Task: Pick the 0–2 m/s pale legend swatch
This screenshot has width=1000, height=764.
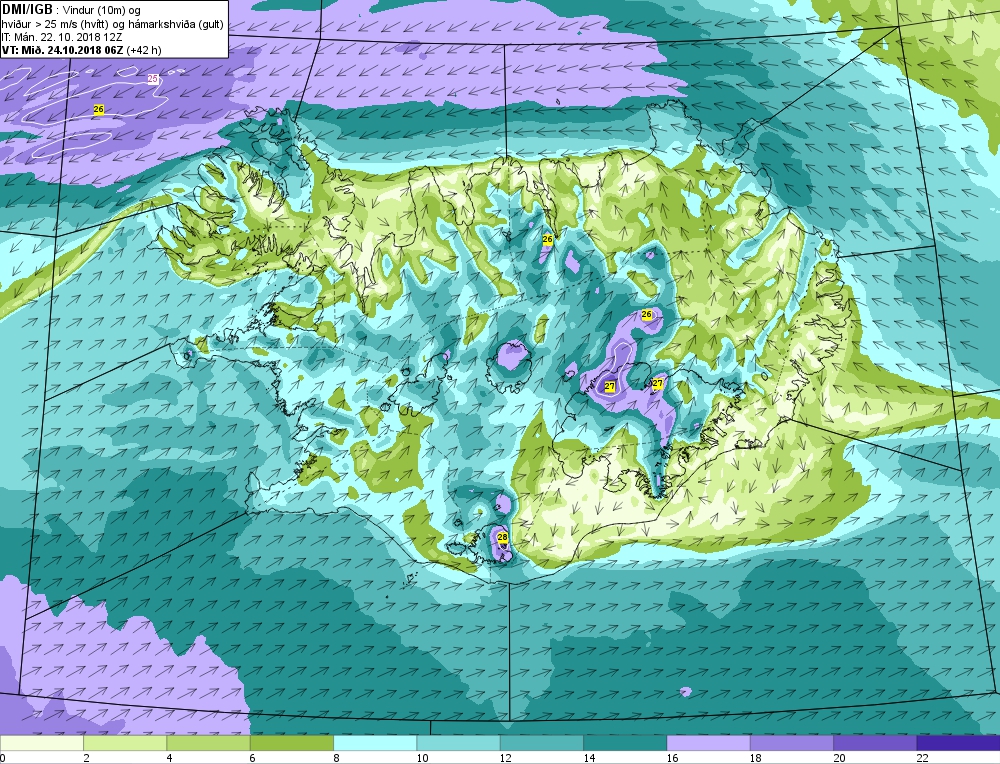Action: tap(41, 743)
